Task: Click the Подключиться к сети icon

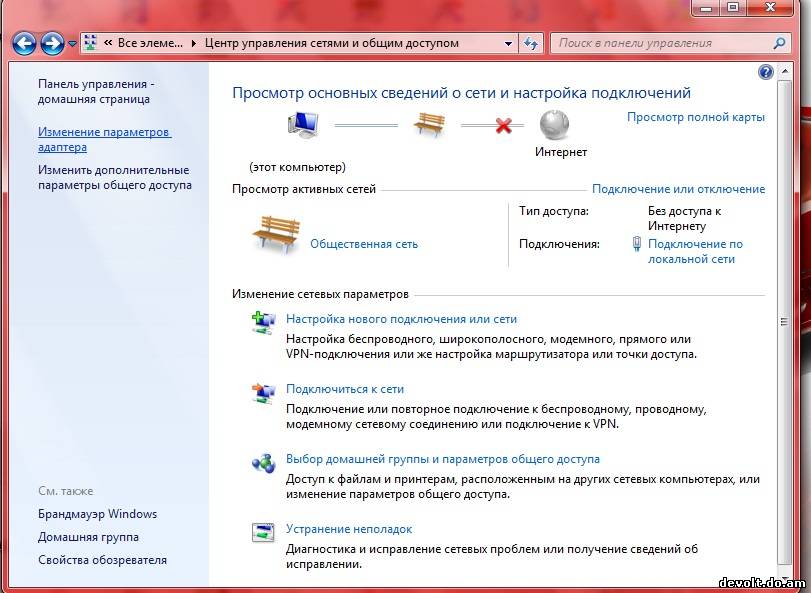Action: [x=264, y=392]
